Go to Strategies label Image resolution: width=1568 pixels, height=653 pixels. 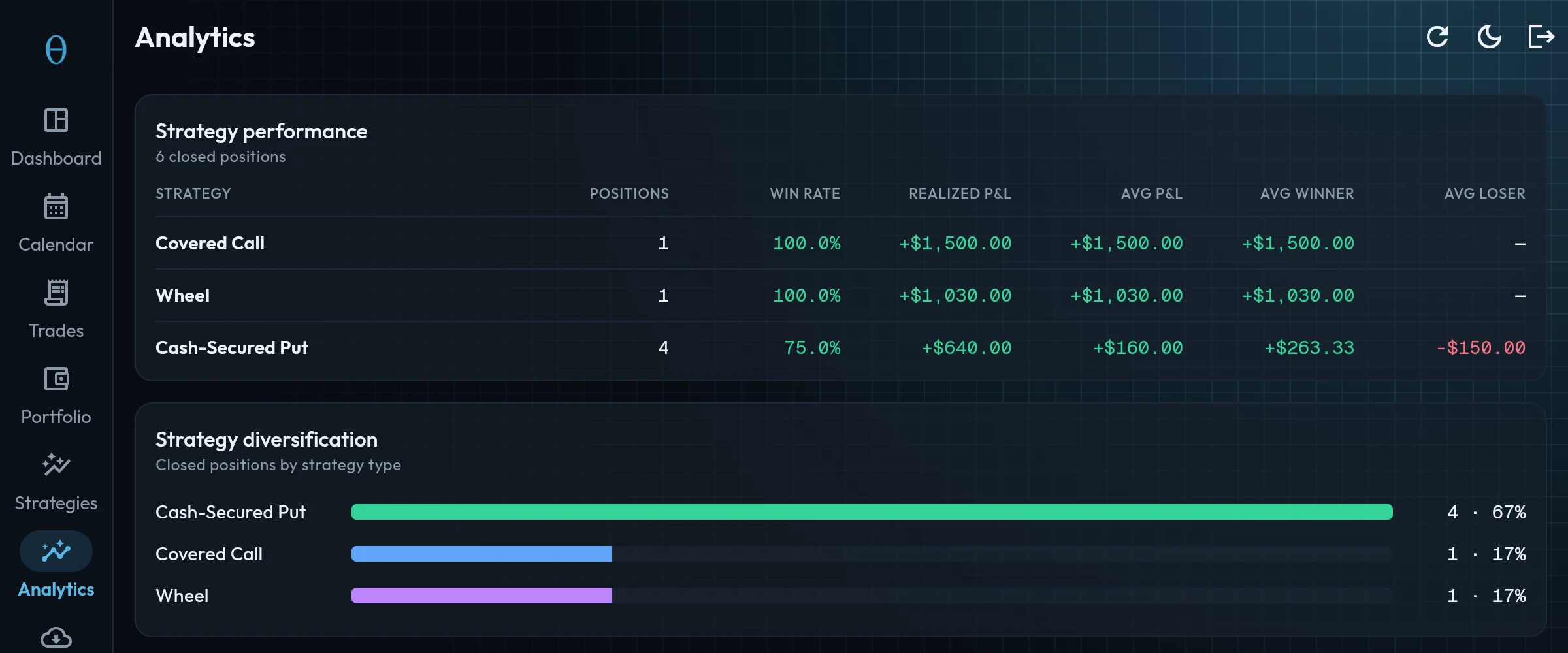pyautogui.click(x=56, y=503)
